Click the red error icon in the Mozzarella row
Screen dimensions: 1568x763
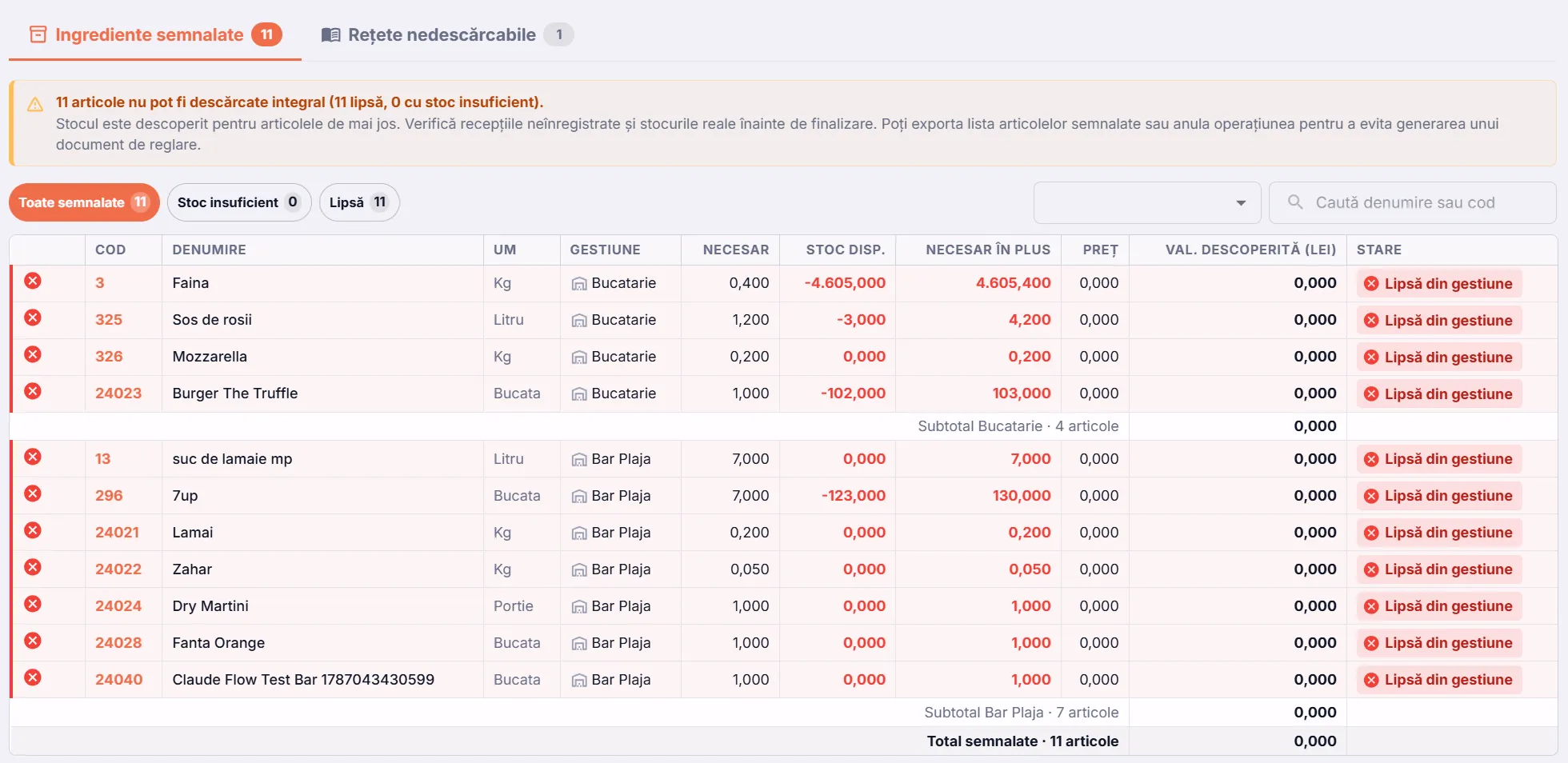[33, 354]
